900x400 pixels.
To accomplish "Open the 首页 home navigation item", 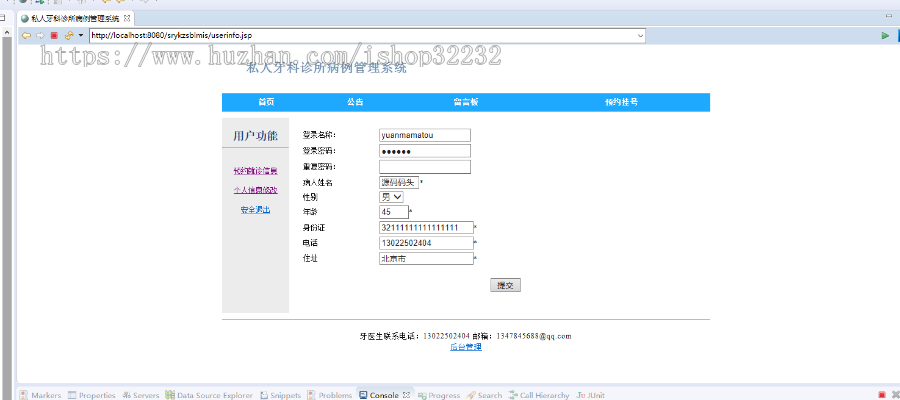I will pos(266,102).
